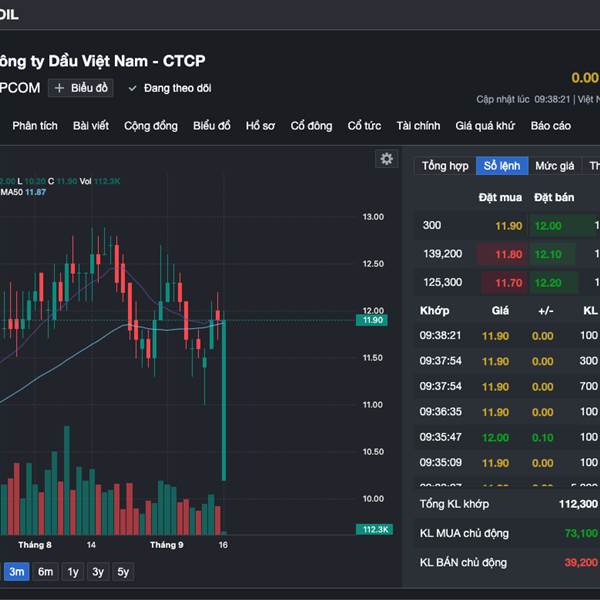This screenshot has width=600, height=600.
Task: Open the chart settings gear icon
Action: (386, 159)
